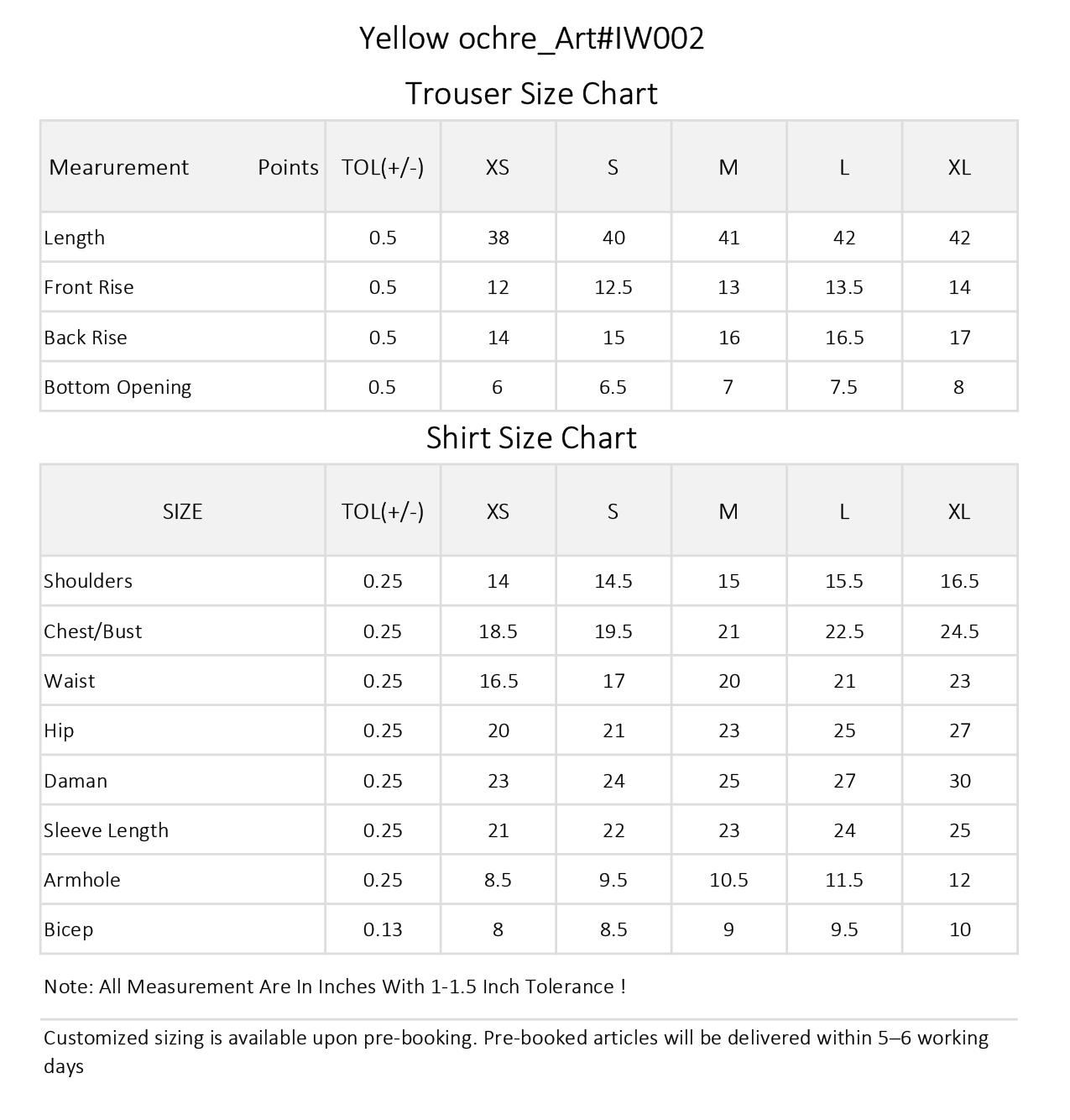
Task: Click the Daman row label
Action: pyautogui.click(x=76, y=781)
